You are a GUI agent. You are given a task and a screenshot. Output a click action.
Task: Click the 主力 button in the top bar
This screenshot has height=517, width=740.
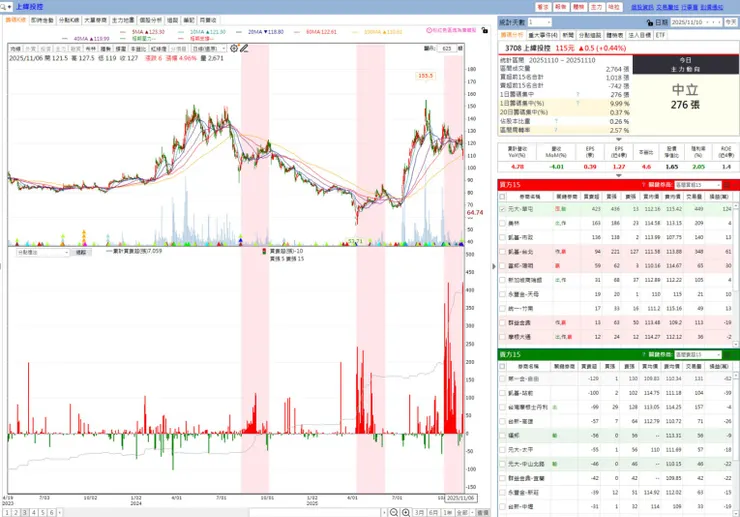[x=597, y=7]
